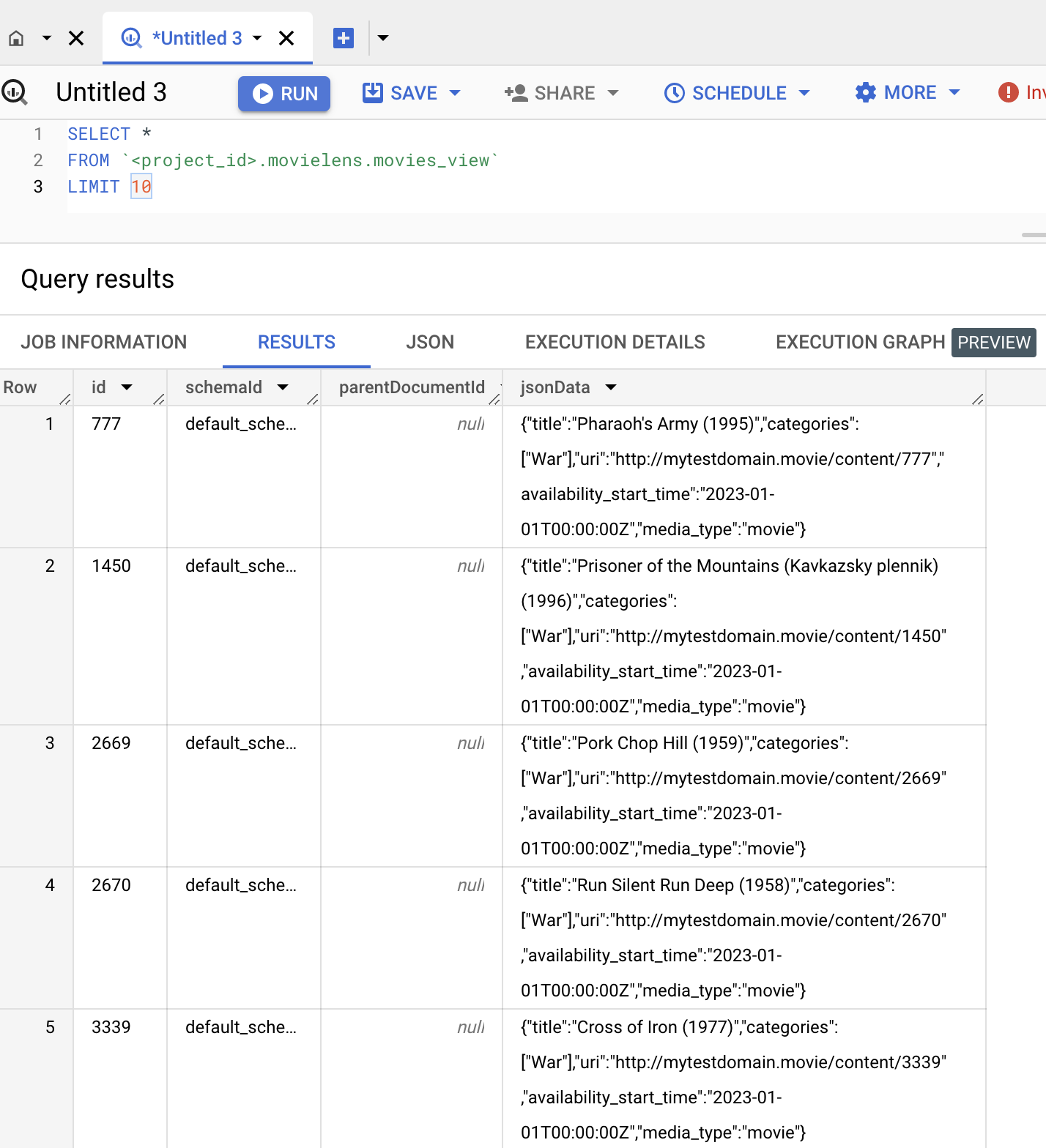The height and width of the screenshot is (1148, 1046).
Task: Click in the SQL editor on SELECT line
Action: (x=110, y=134)
